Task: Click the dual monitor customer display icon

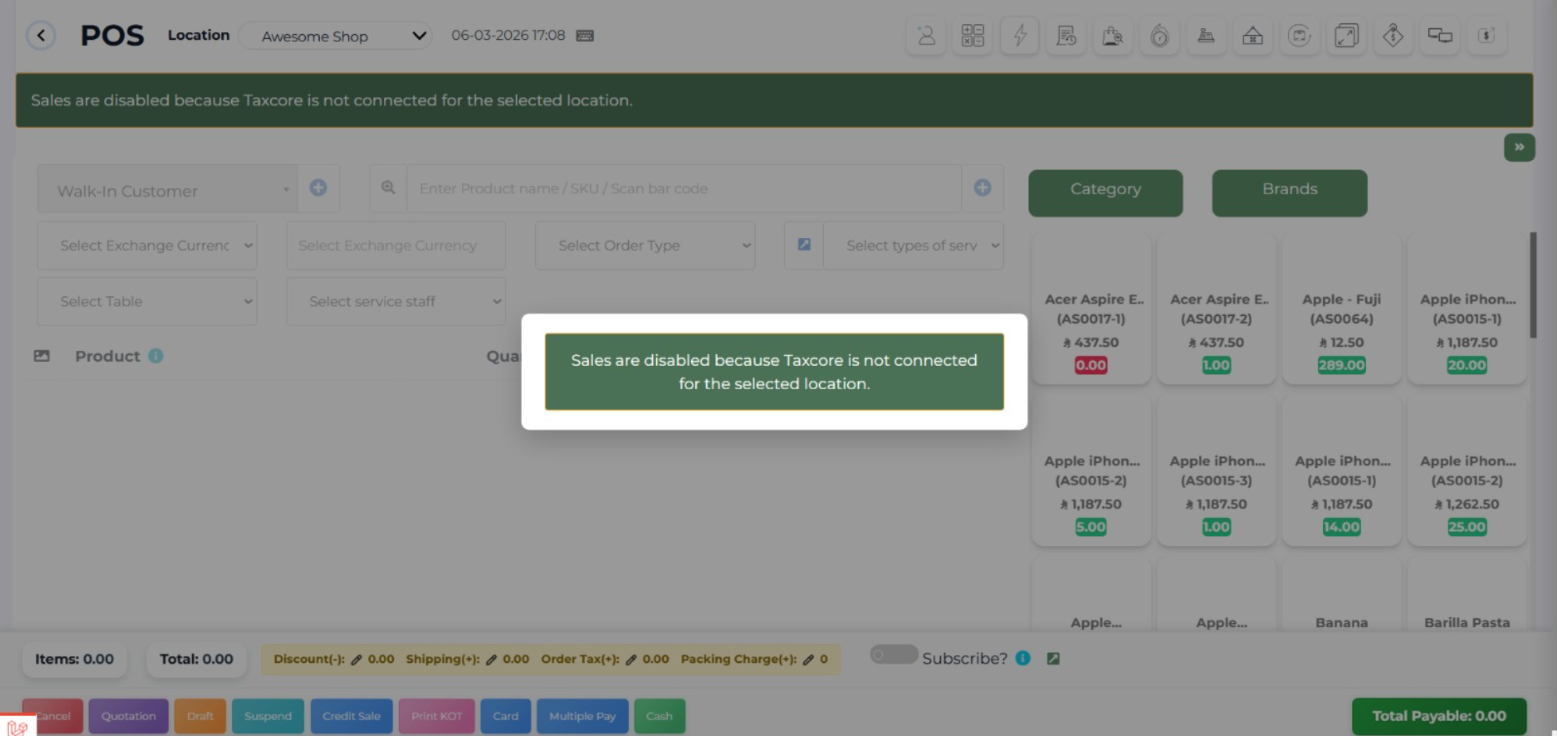Action: pyautogui.click(x=1439, y=36)
